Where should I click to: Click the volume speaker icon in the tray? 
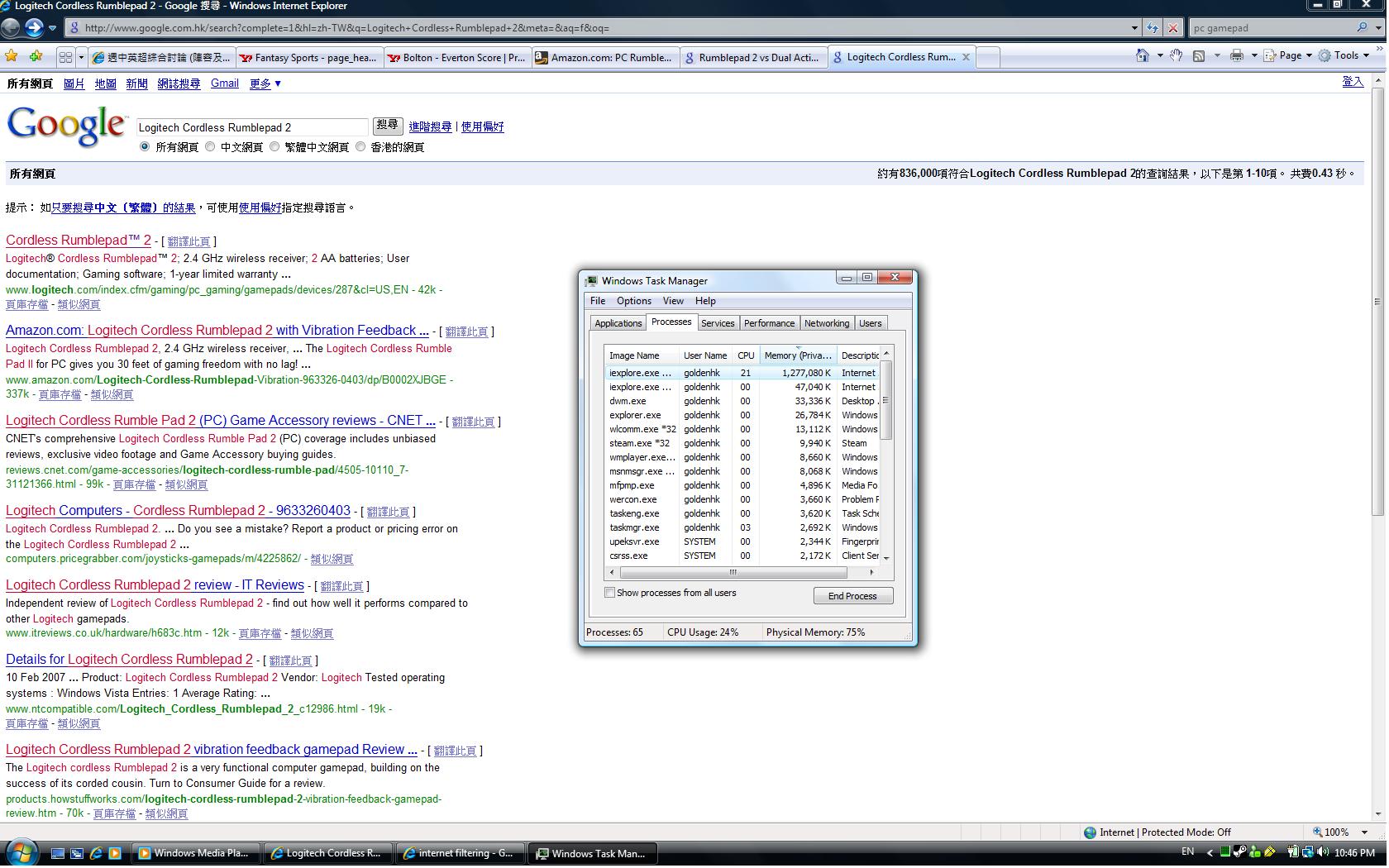point(1322,852)
